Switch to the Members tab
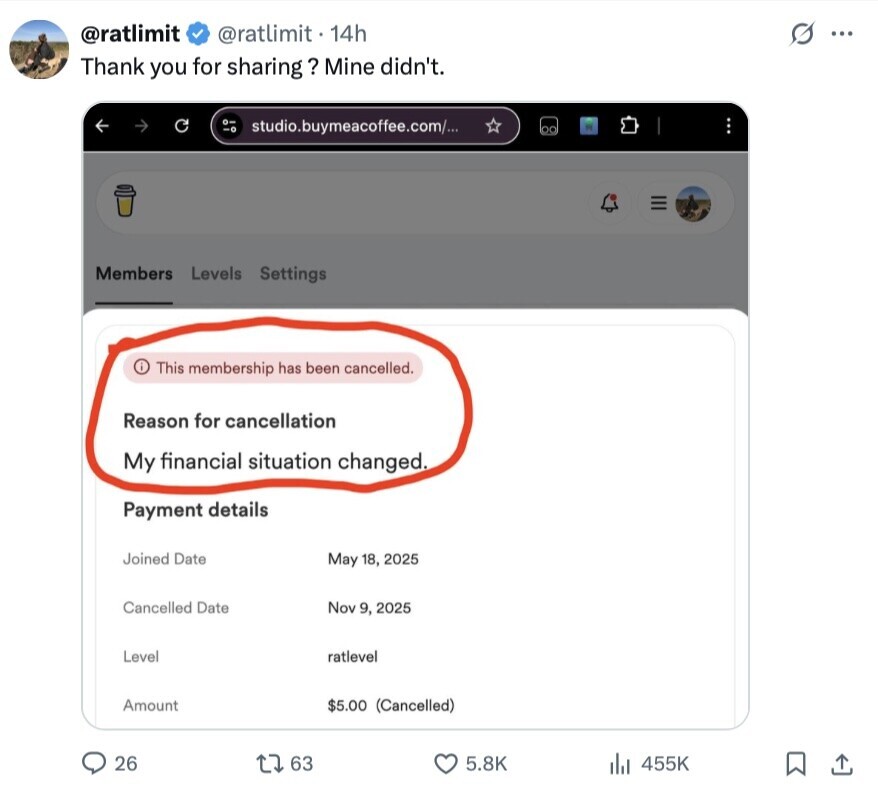The image size is (878, 792). (134, 273)
